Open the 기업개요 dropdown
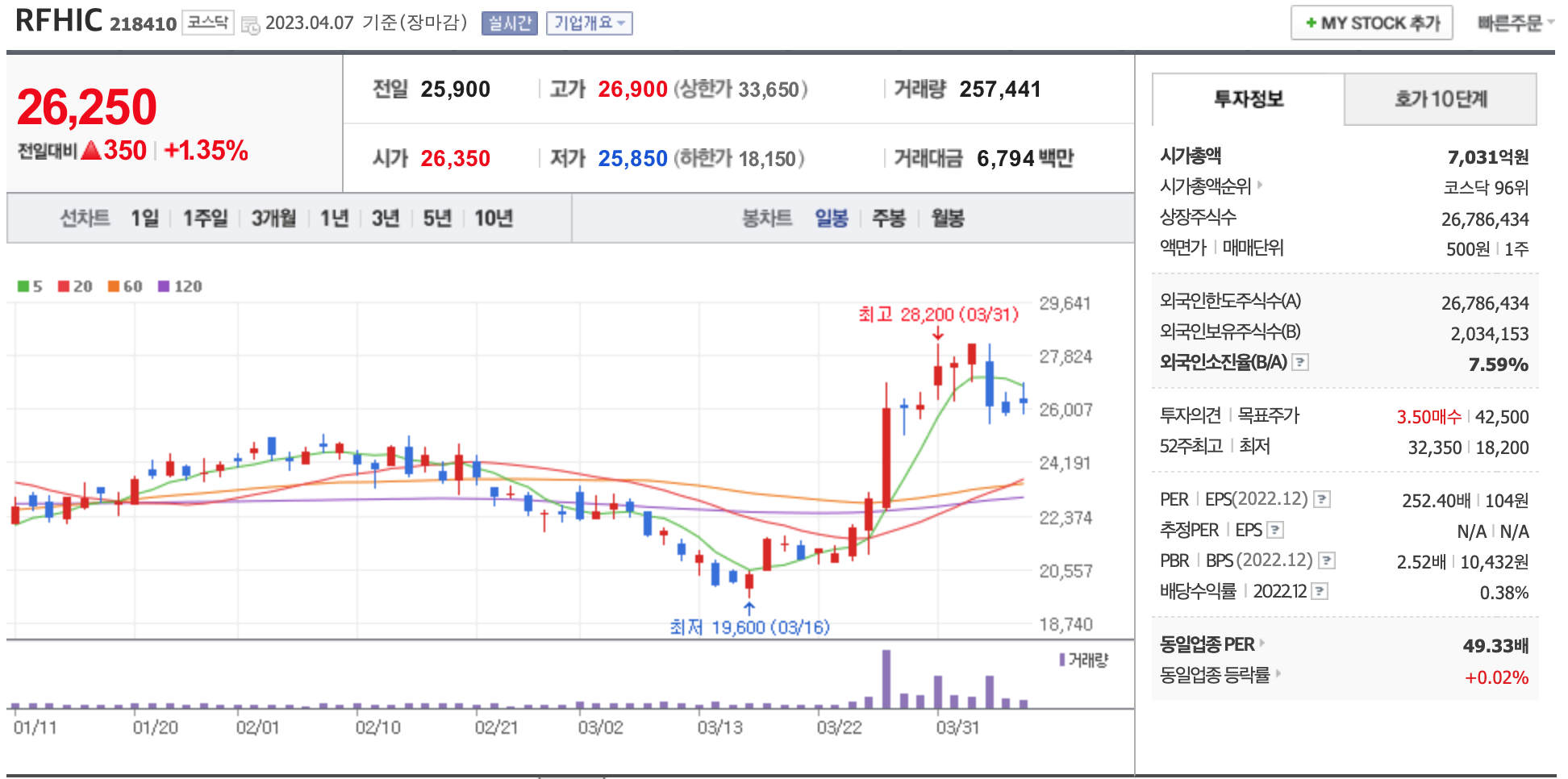Image resolution: width=1568 pixels, height=779 pixels. point(589,23)
